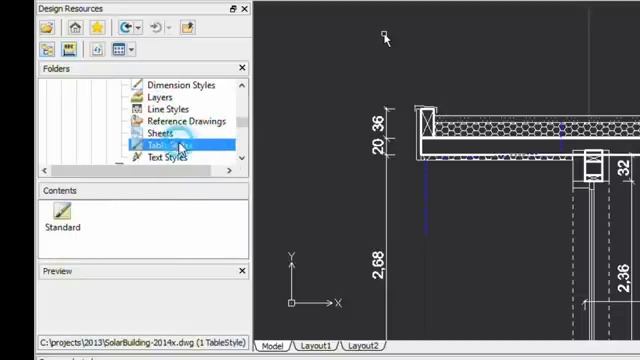Click the Folders pane header label
Viewport: 640px width, 360px height.
point(56,69)
